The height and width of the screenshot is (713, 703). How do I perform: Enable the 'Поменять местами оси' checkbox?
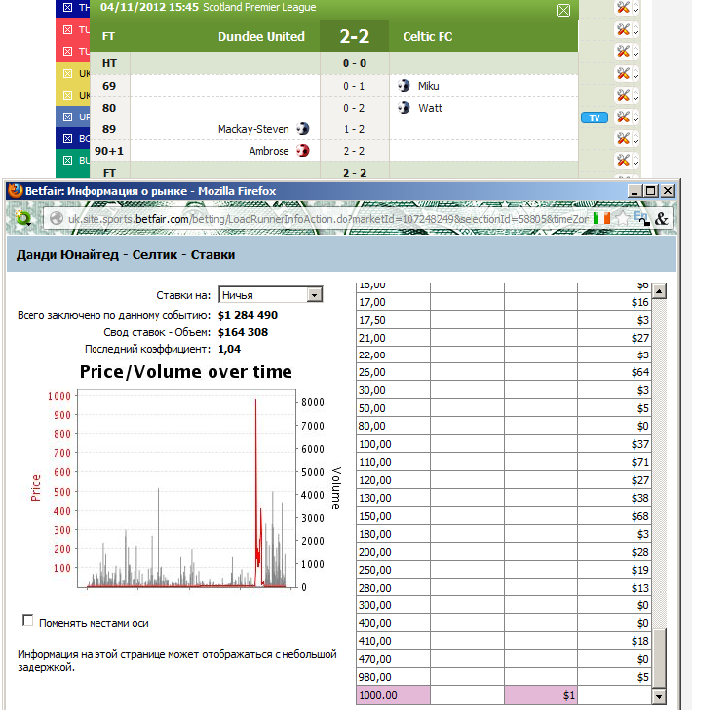pos(27,620)
